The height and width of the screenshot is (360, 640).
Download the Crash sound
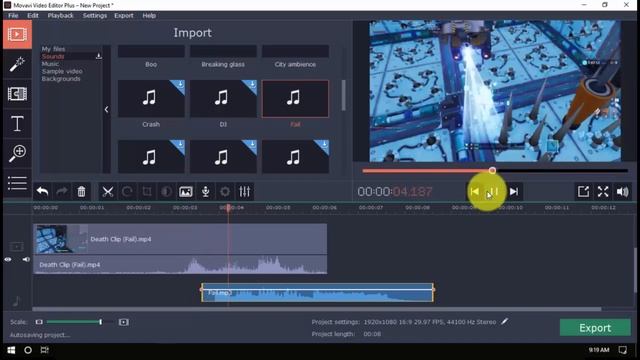(180, 85)
